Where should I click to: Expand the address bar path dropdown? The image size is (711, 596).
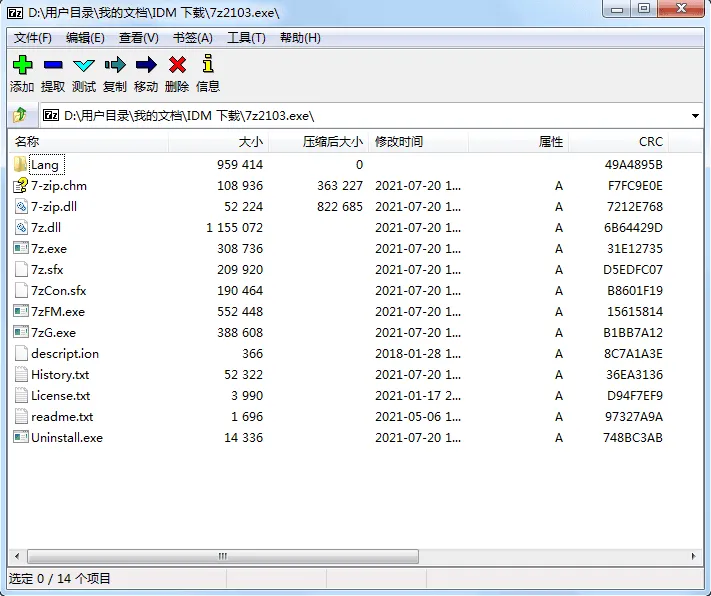pos(695,116)
